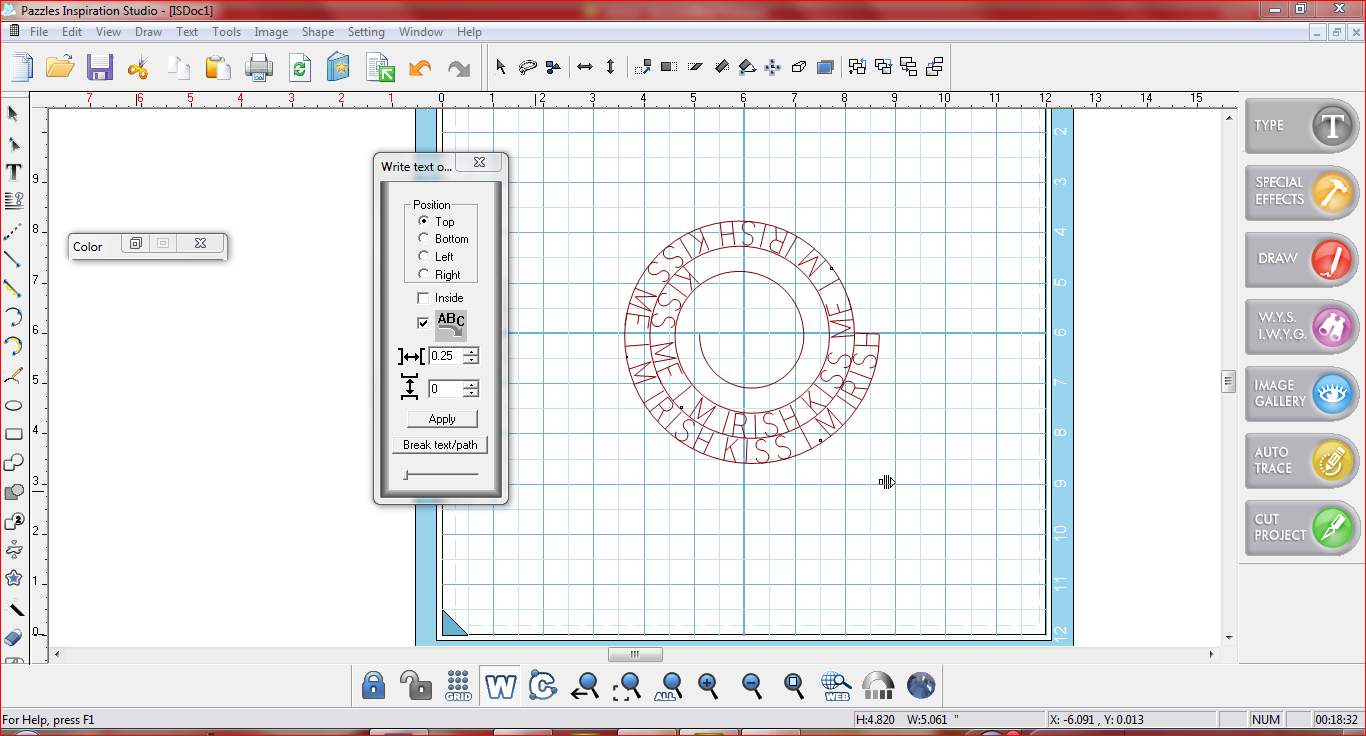Screen dimensions: 1366x736
Task: Decrease the vertical offset stepper
Action: [x=471, y=392]
